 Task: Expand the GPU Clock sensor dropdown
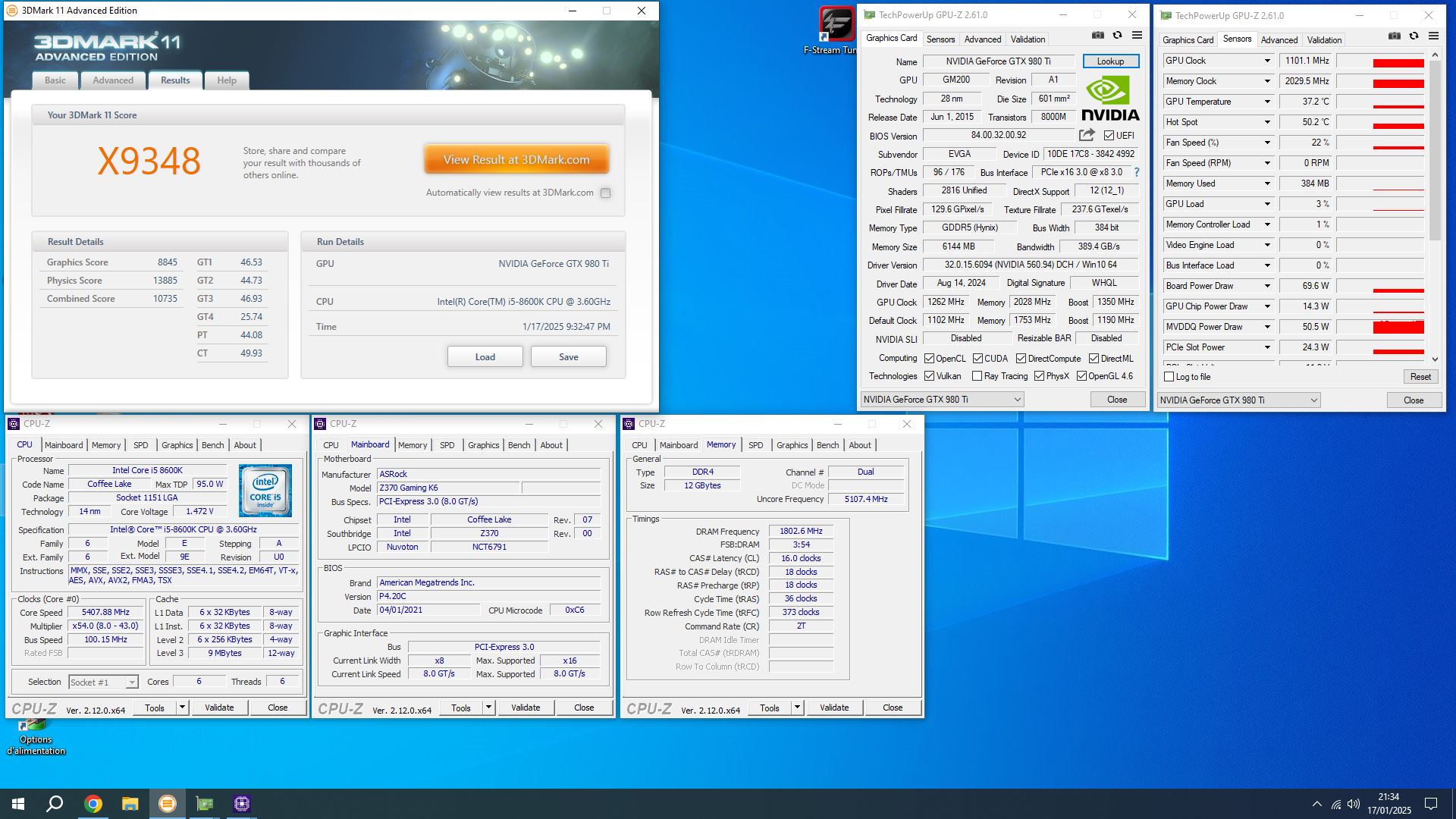tap(1266, 61)
